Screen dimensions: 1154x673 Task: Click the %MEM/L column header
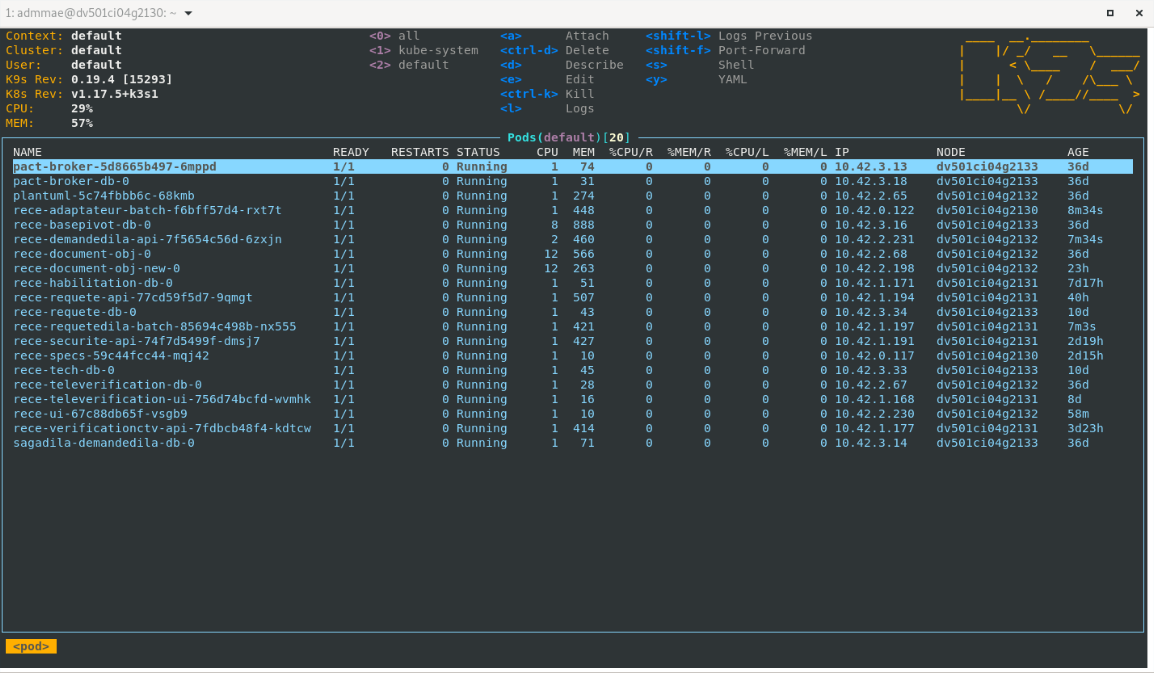pos(805,152)
